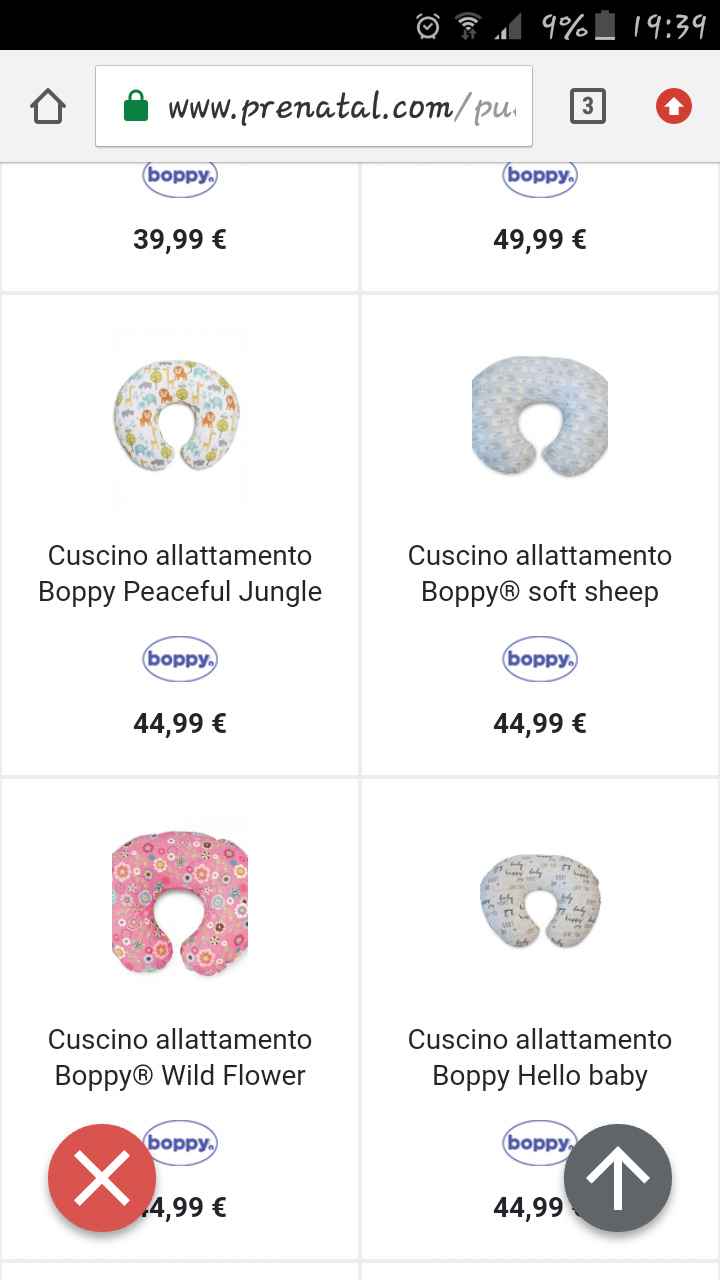
Task: Tap the 44,99 € price under soft sheep
Action: click(x=539, y=722)
